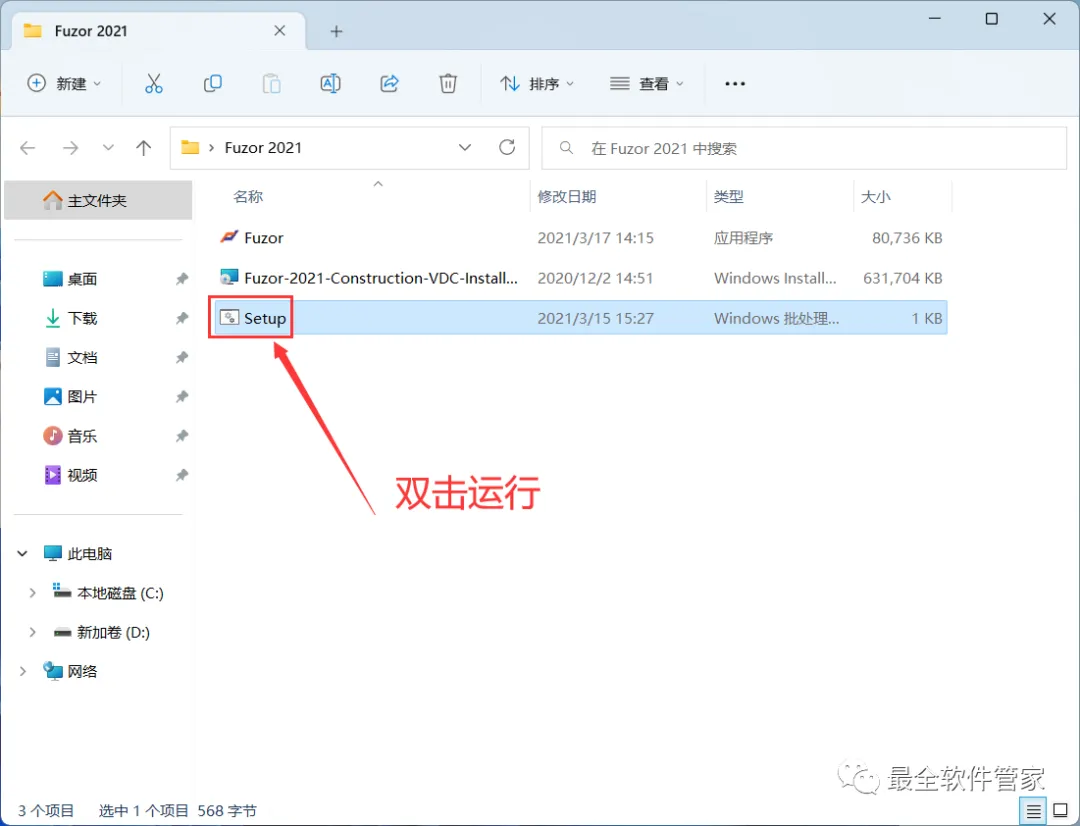
Task: Switch to large icons view in status bar
Action: [x=1061, y=811]
